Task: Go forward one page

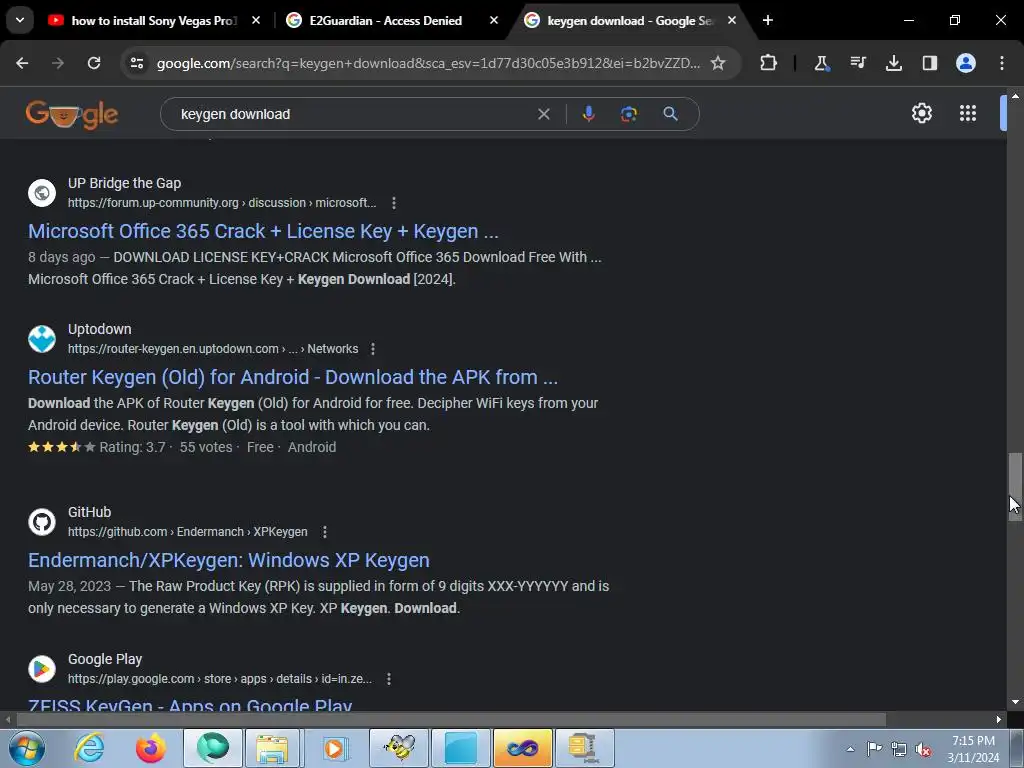Action: pyautogui.click(x=58, y=63)
